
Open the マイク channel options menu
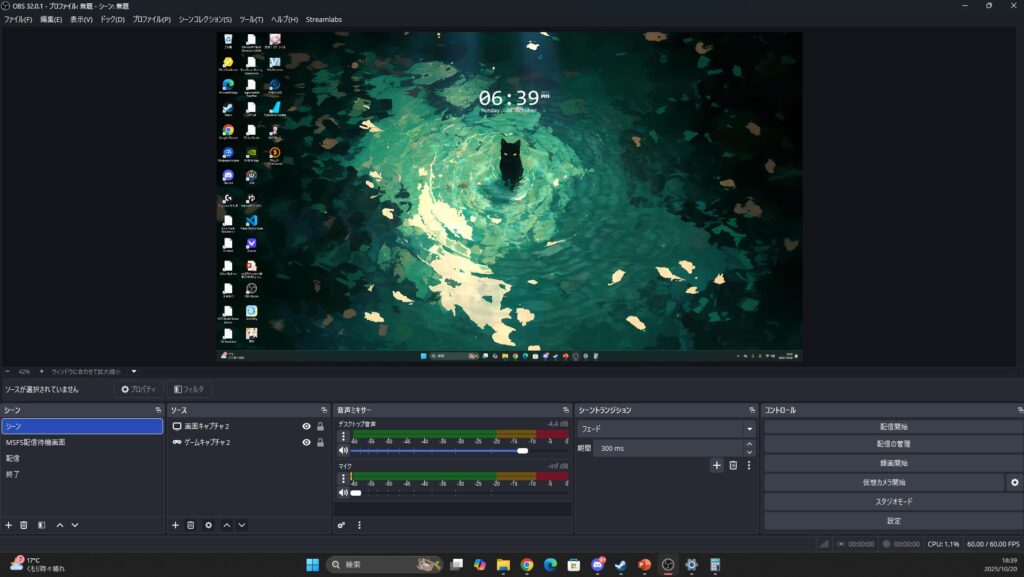[343, 478]
